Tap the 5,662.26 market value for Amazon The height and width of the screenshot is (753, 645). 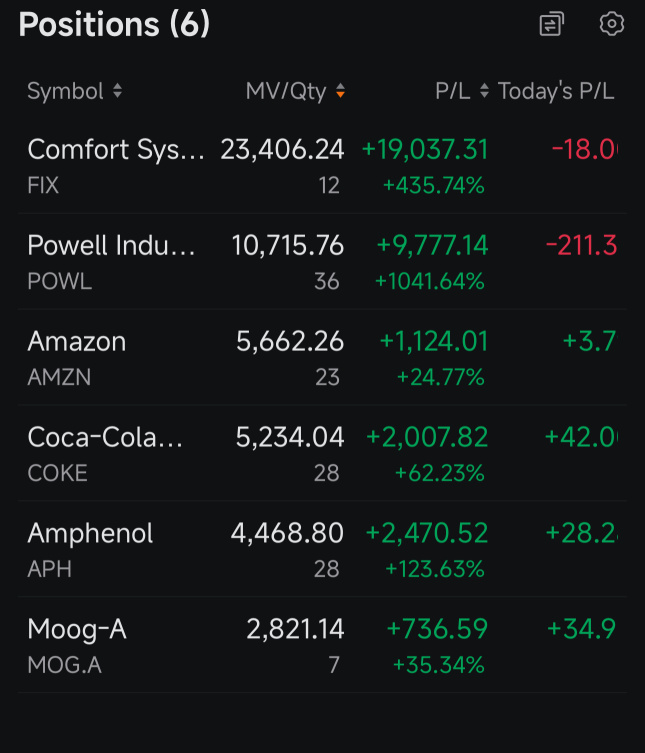click(x=290, y=341)
